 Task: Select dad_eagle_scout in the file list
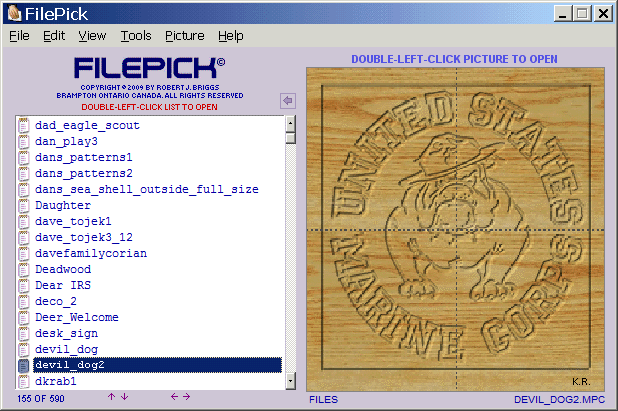pyautogui.click(x=87, y=125)
